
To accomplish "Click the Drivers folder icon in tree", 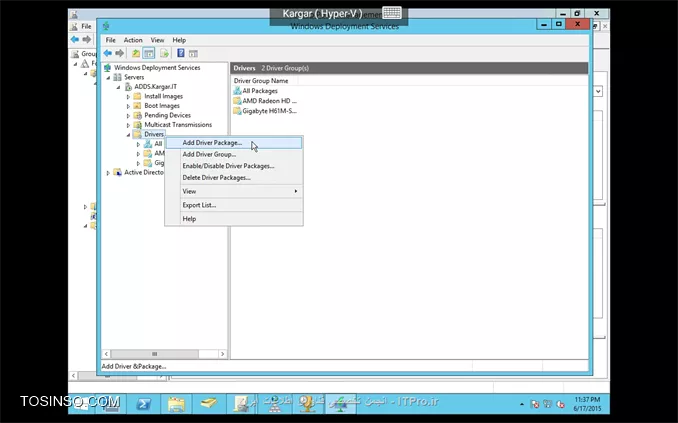I will 138,134.
